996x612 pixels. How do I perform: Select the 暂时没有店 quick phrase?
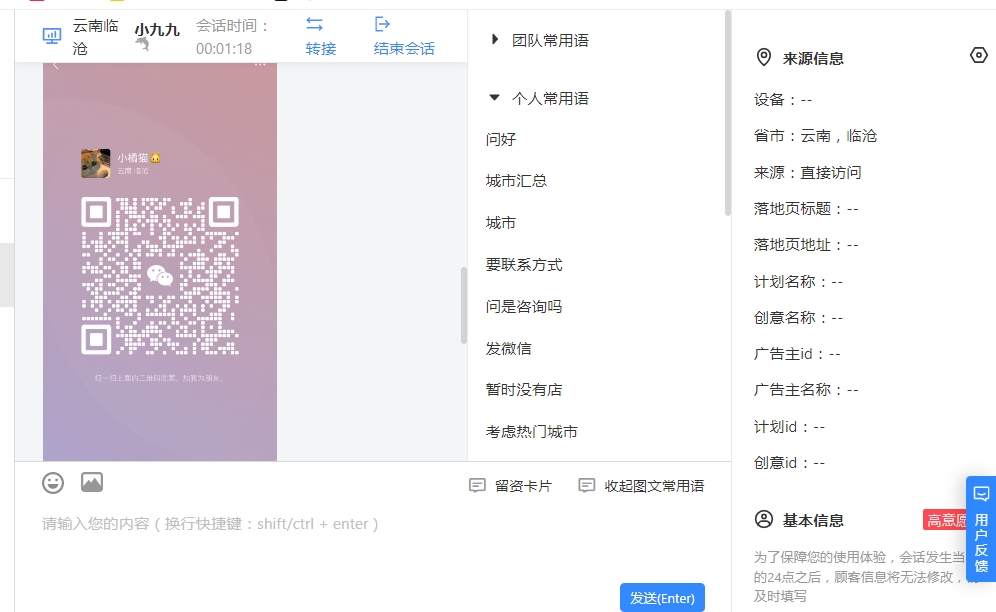(523, 390)
